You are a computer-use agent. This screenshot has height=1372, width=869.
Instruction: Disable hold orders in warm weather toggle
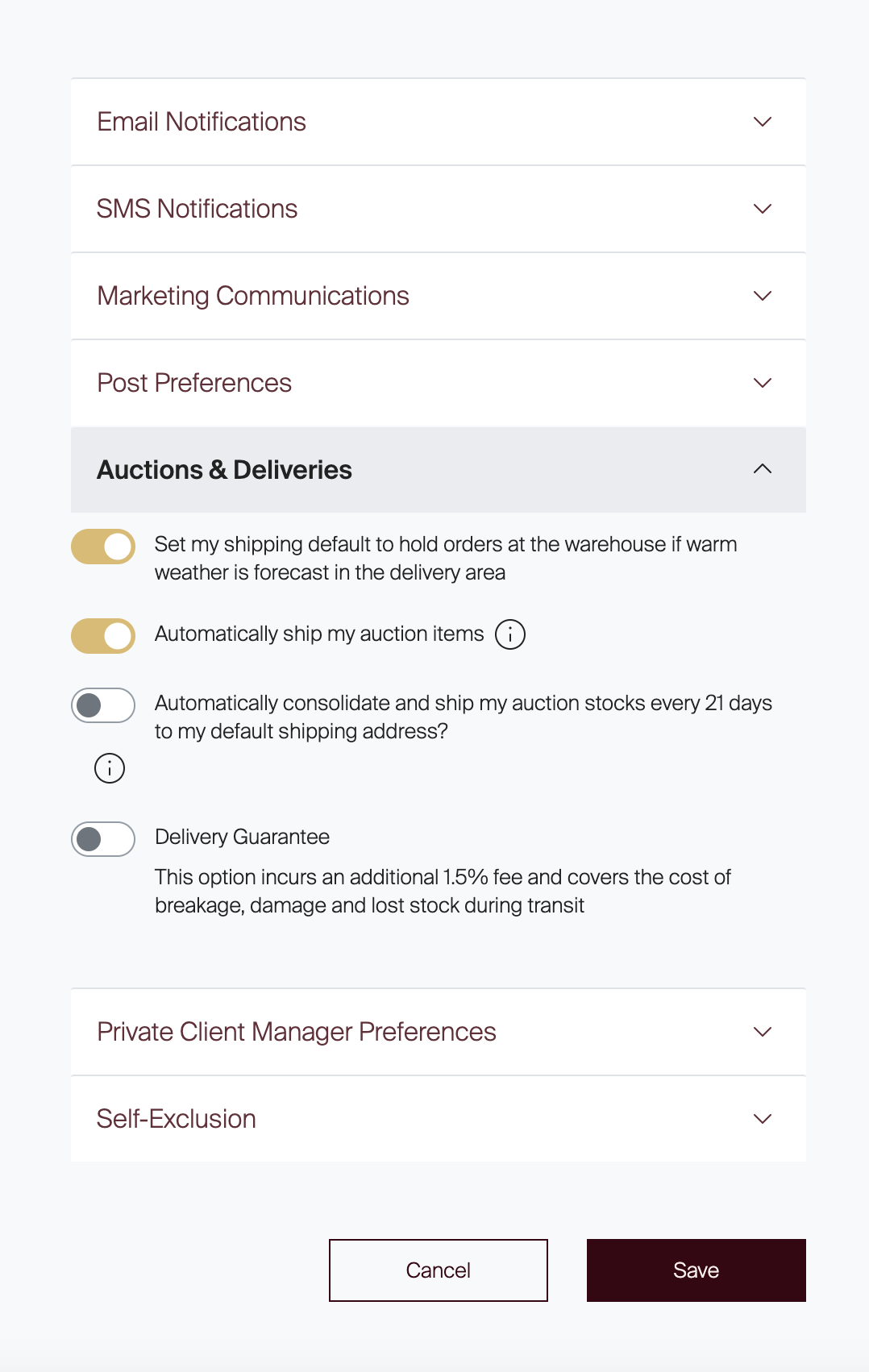(x=103, y=547)
